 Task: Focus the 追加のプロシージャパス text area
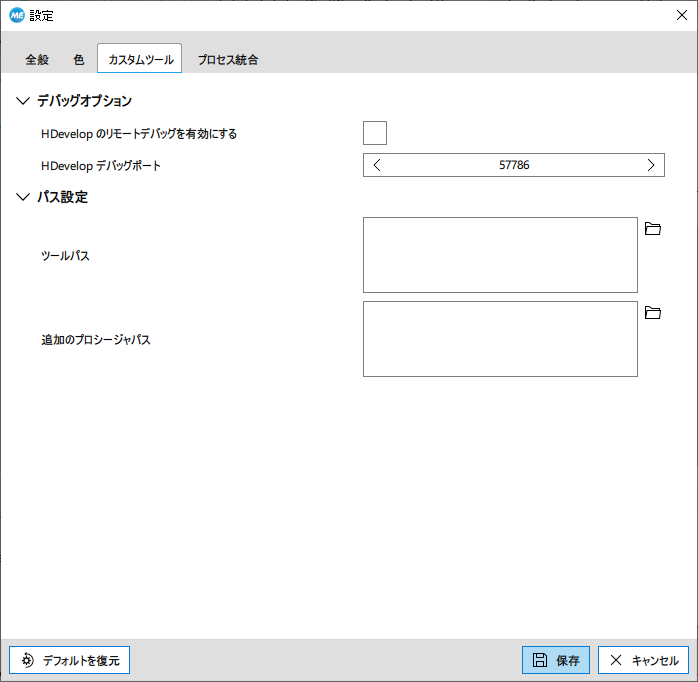pos(500,339)
